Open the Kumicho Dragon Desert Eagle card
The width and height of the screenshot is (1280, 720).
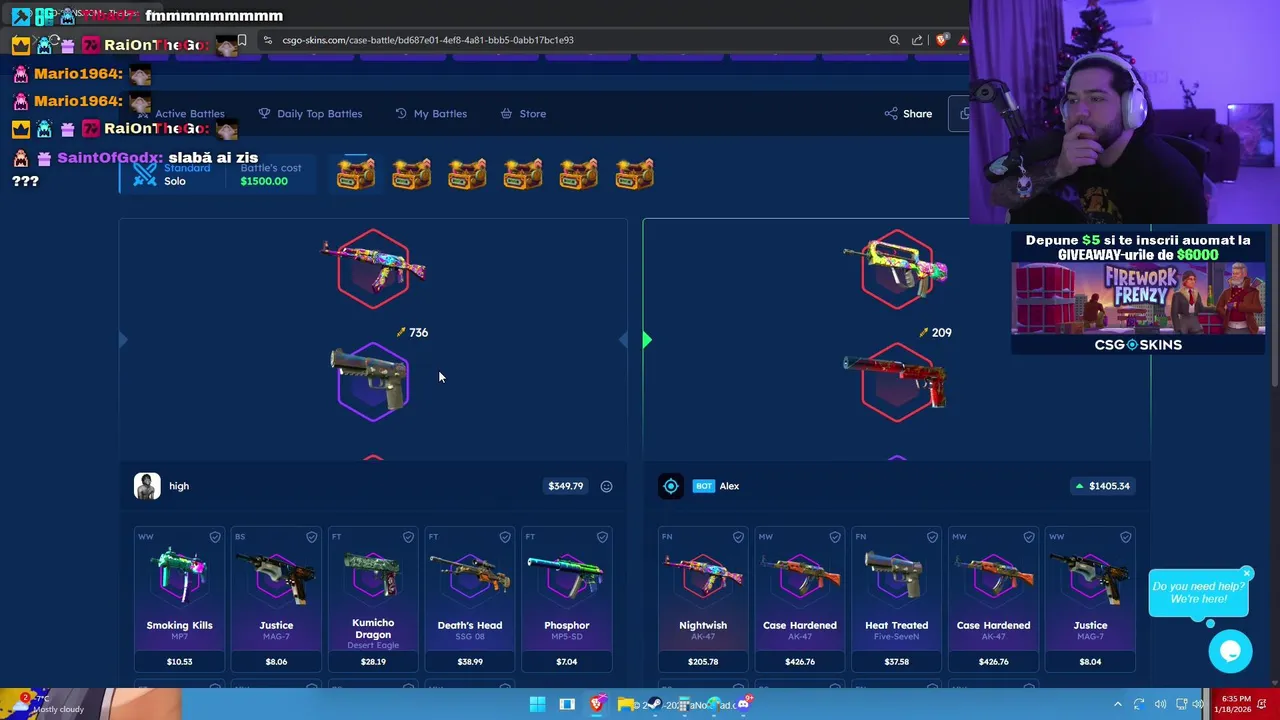point(373,600)
